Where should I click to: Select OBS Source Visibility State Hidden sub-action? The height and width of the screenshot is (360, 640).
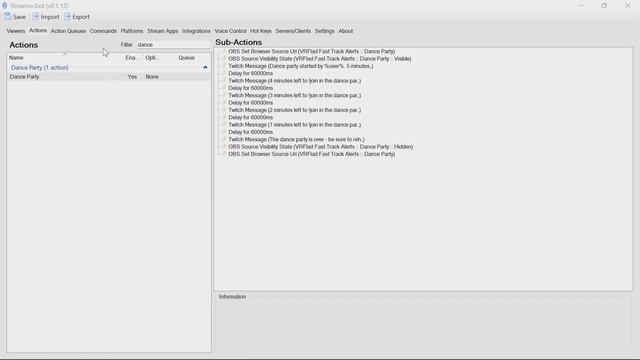[x=320, y=147]
